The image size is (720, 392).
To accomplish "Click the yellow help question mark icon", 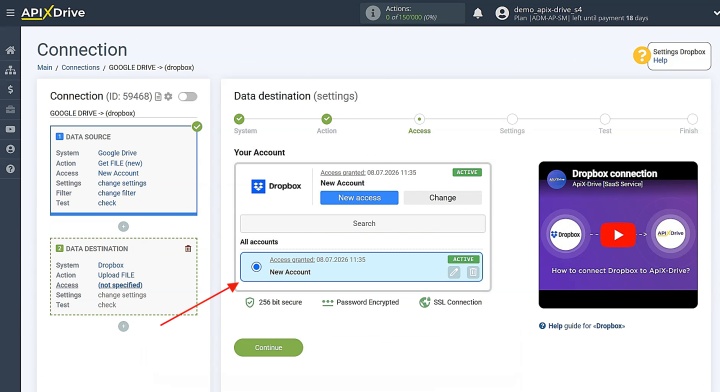I will tap(641, 56).
